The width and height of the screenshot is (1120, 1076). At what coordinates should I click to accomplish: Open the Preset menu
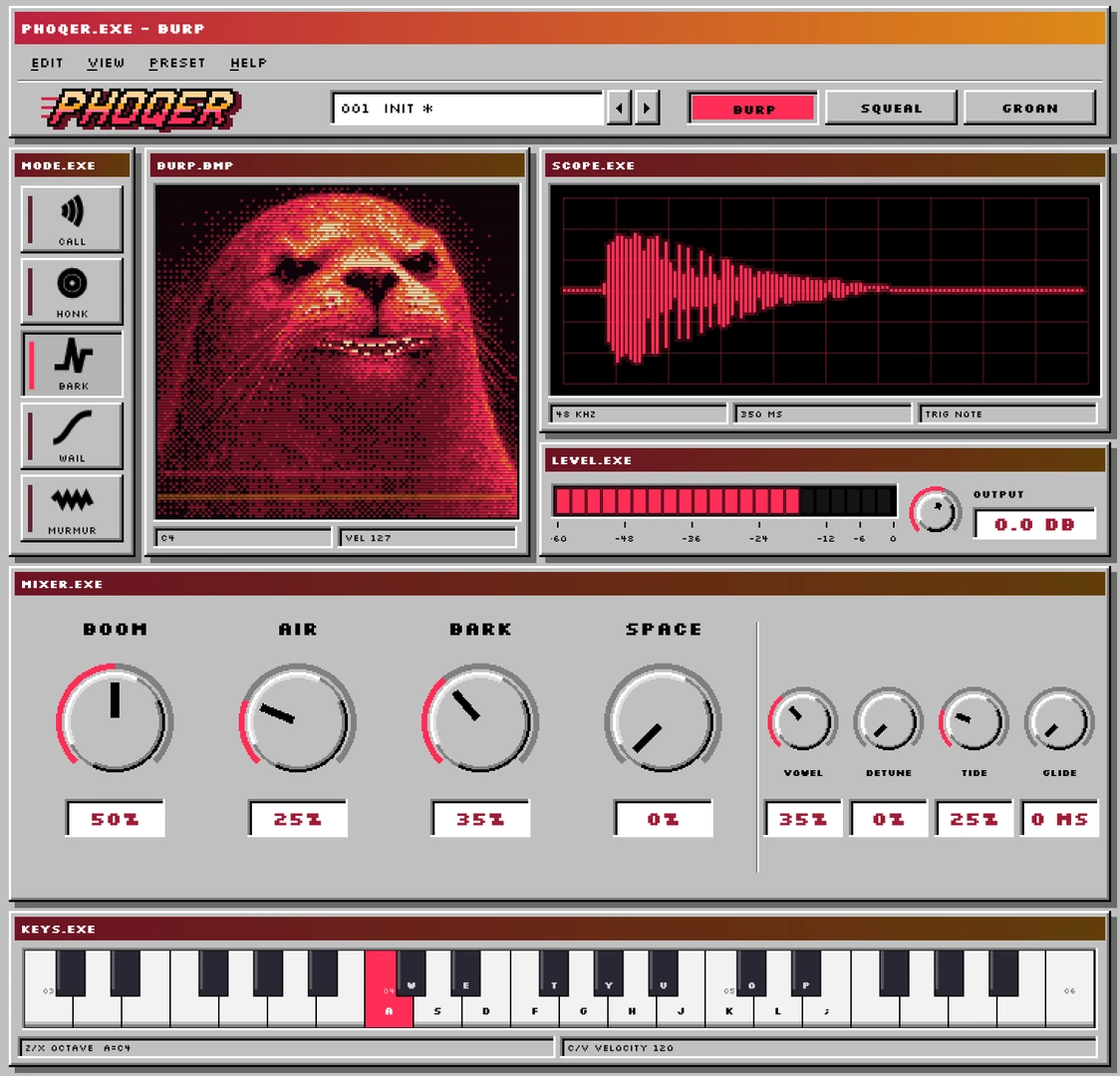pyautogui.click(x=177, y=63)
